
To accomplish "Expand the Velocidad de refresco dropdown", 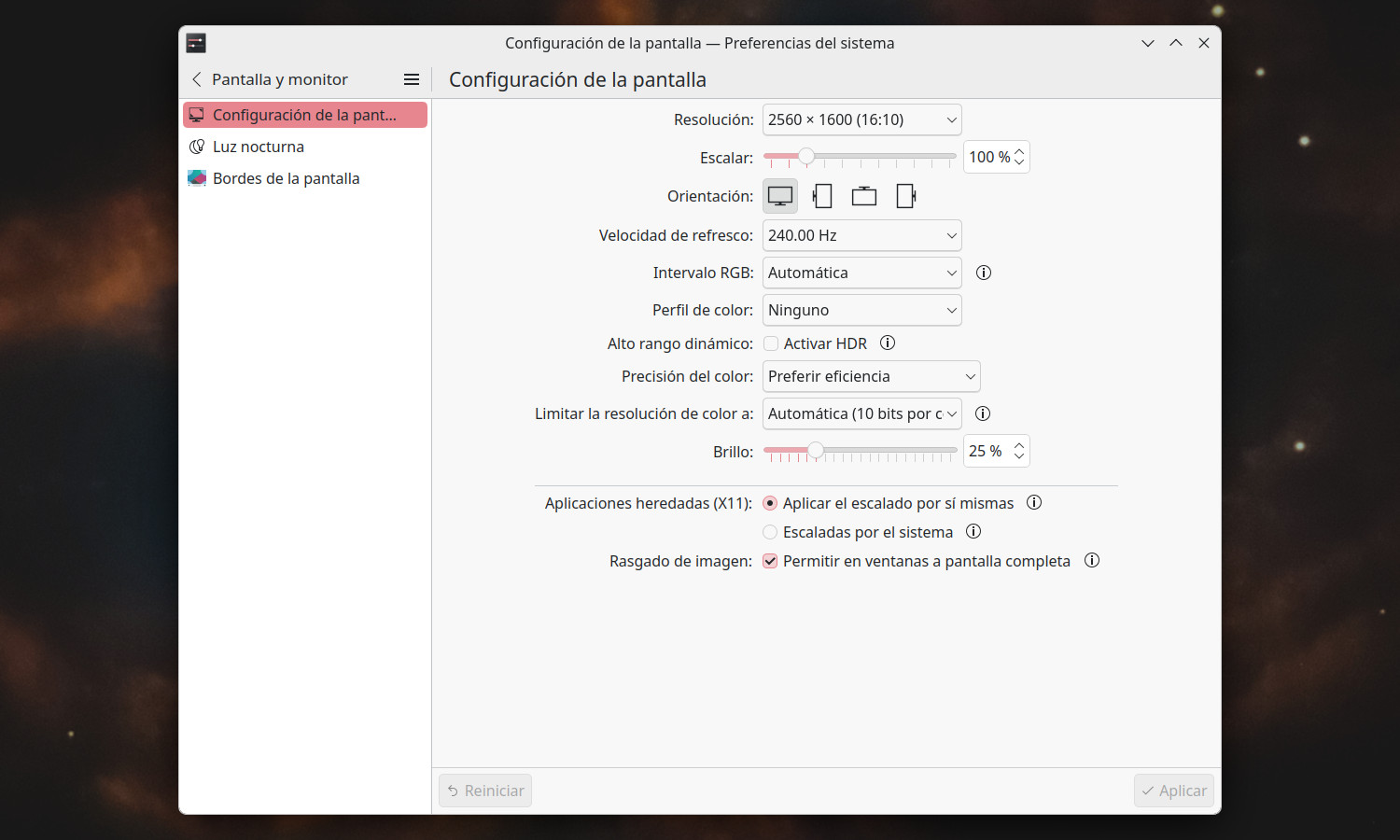I will [861, 235].
